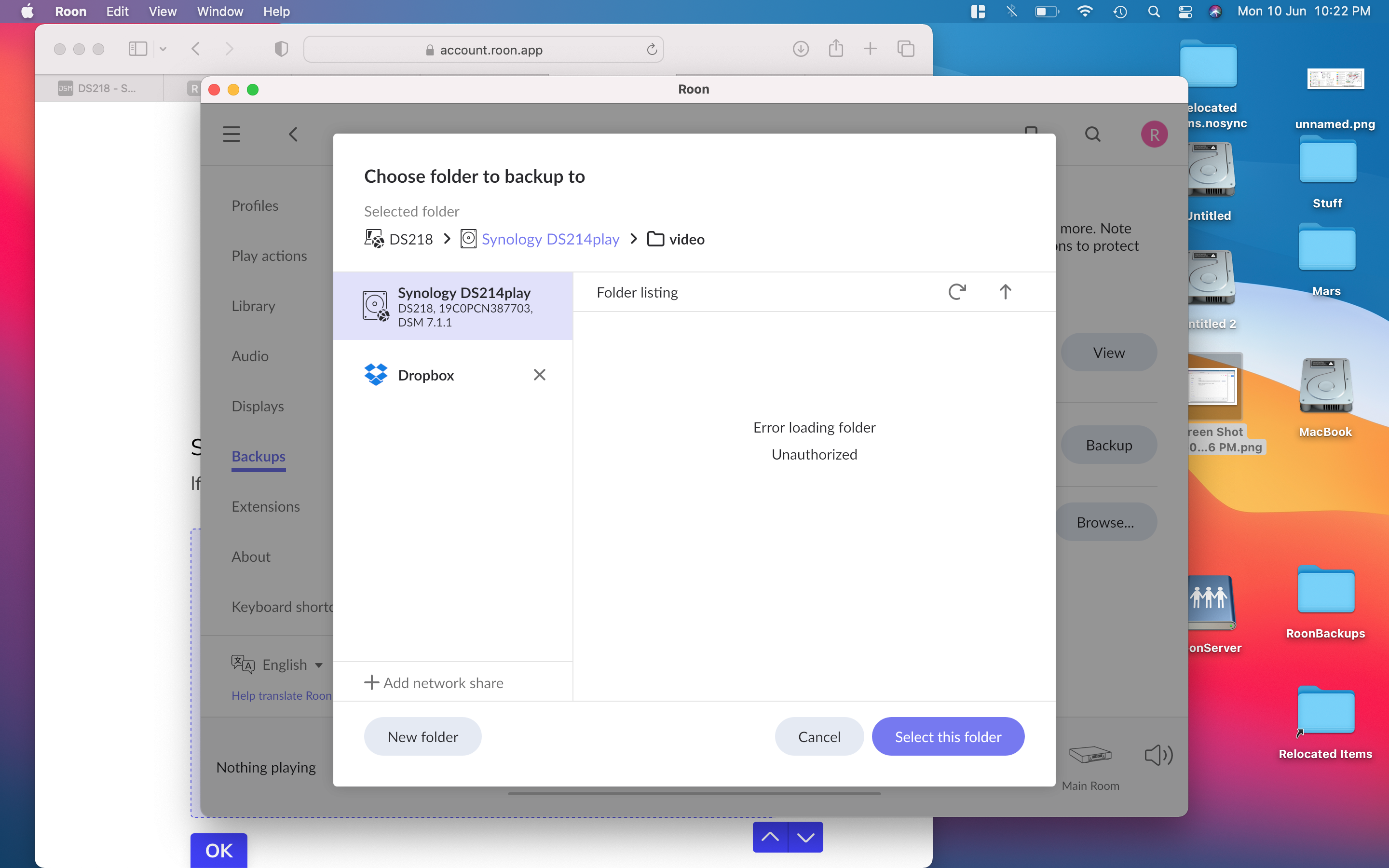
Task: Toggle Safari sidebar
Action: [138, 49]
